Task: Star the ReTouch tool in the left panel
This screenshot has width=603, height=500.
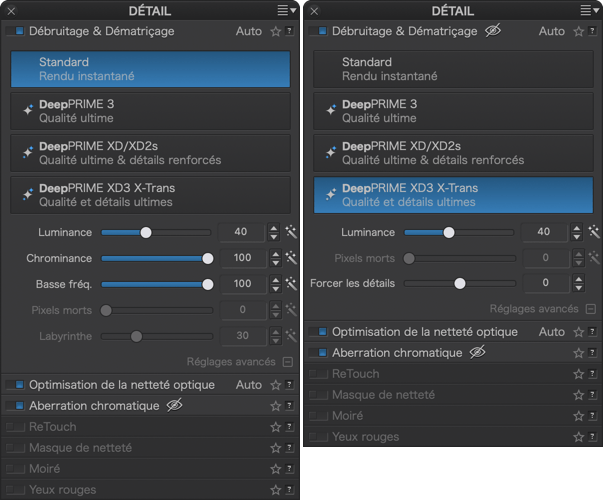Action: pos(276,427)
